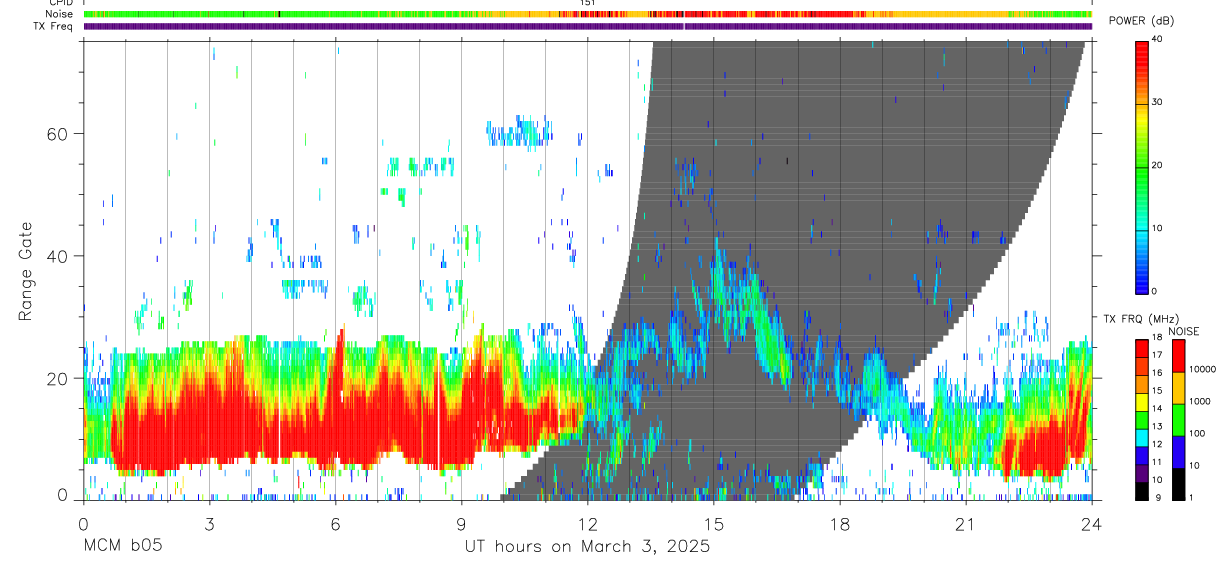Click the '10000' label in NOISE legend
Image resolution: width=1228 pixels, height=567 pixels.
pos(1203,370)
